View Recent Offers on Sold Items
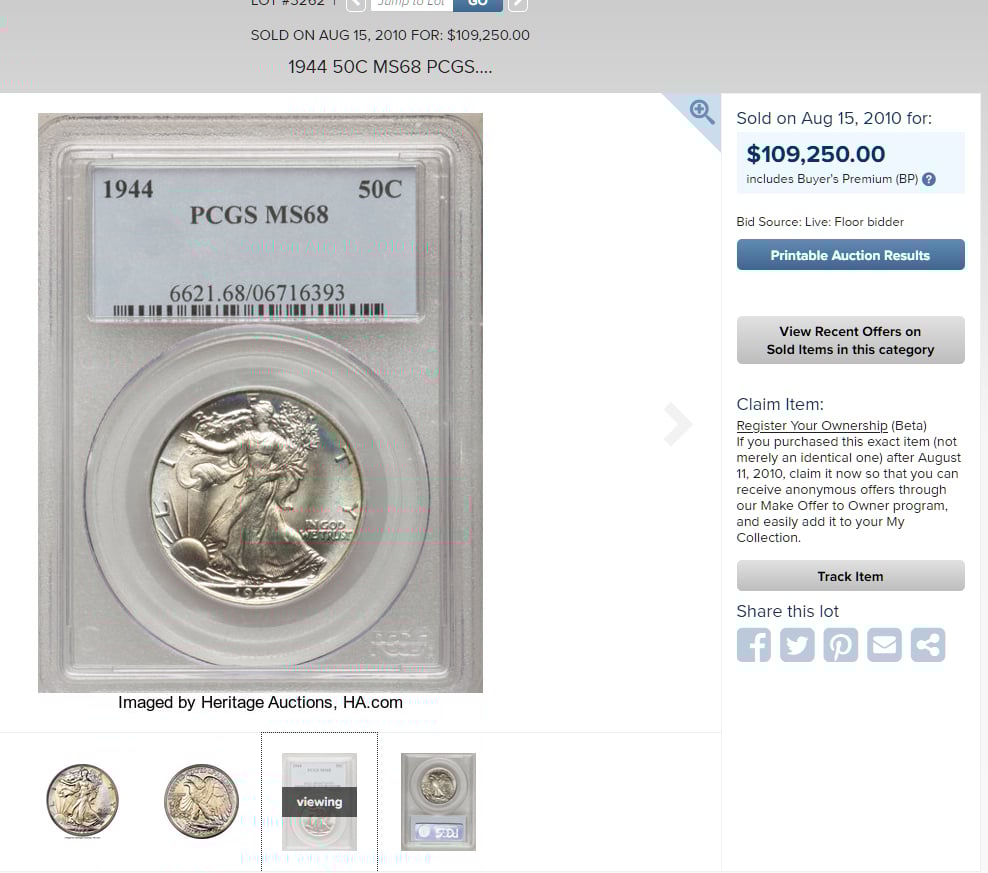The image size is (988, 873). click(850, 340)
